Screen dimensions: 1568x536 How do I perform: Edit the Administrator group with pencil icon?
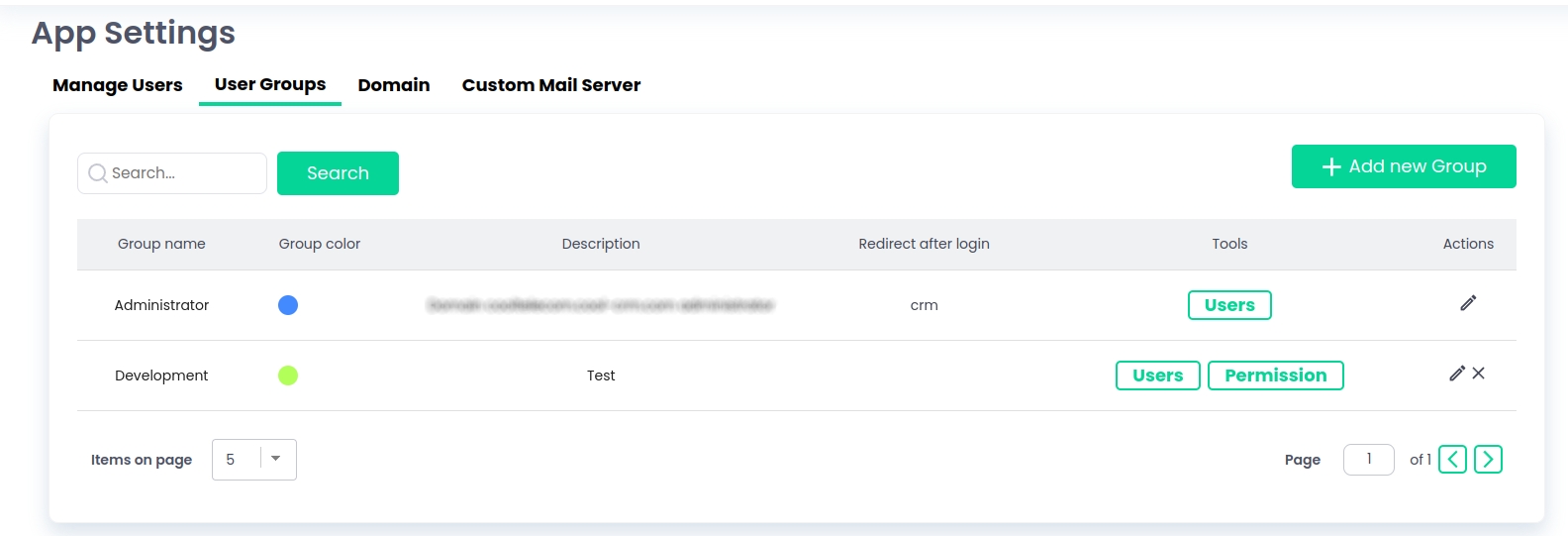coord(1468,303)
